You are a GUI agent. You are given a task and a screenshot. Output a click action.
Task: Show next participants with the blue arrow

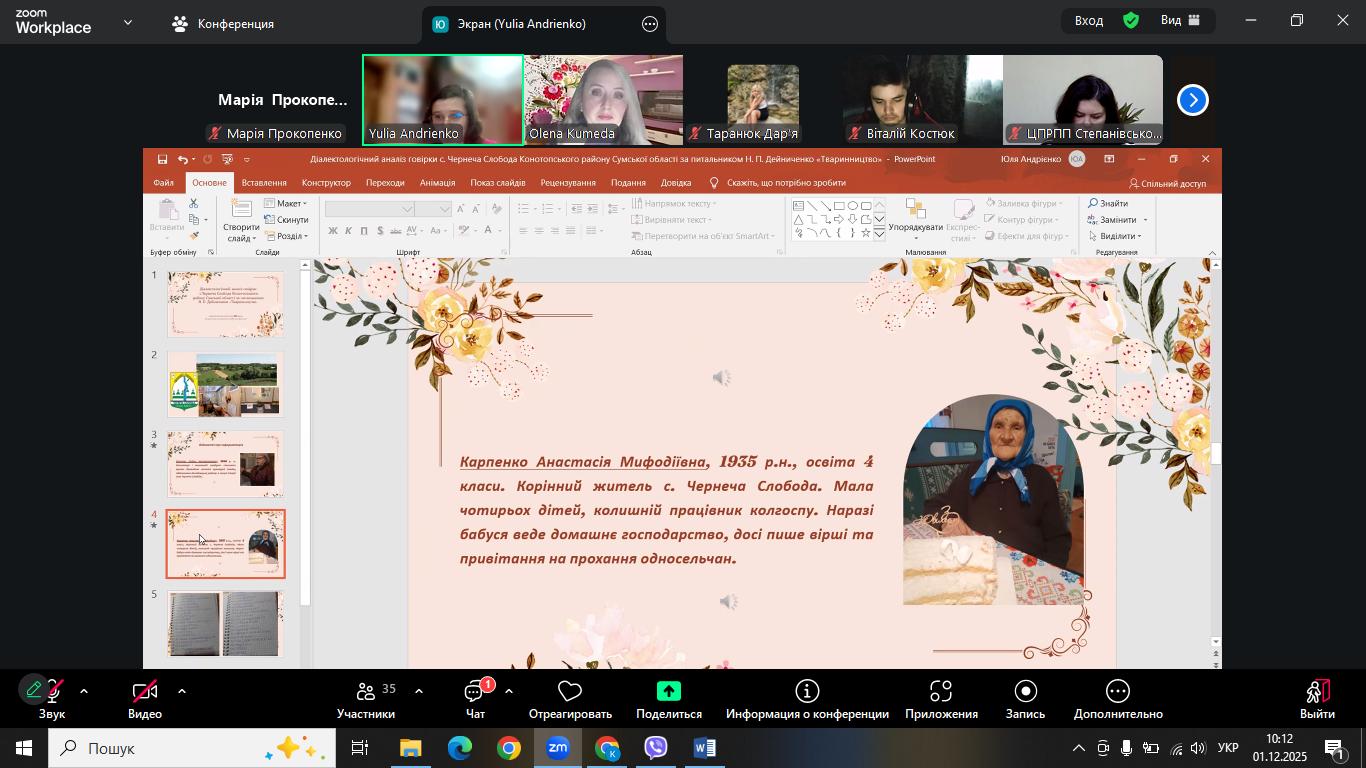click(x=1192, y=100)
